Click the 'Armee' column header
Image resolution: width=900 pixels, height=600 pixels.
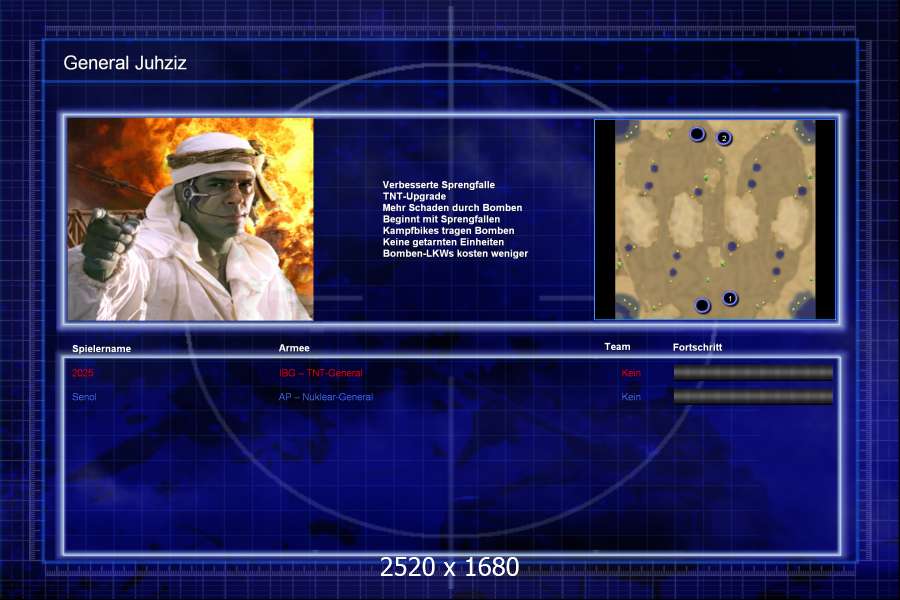point(294,348)
